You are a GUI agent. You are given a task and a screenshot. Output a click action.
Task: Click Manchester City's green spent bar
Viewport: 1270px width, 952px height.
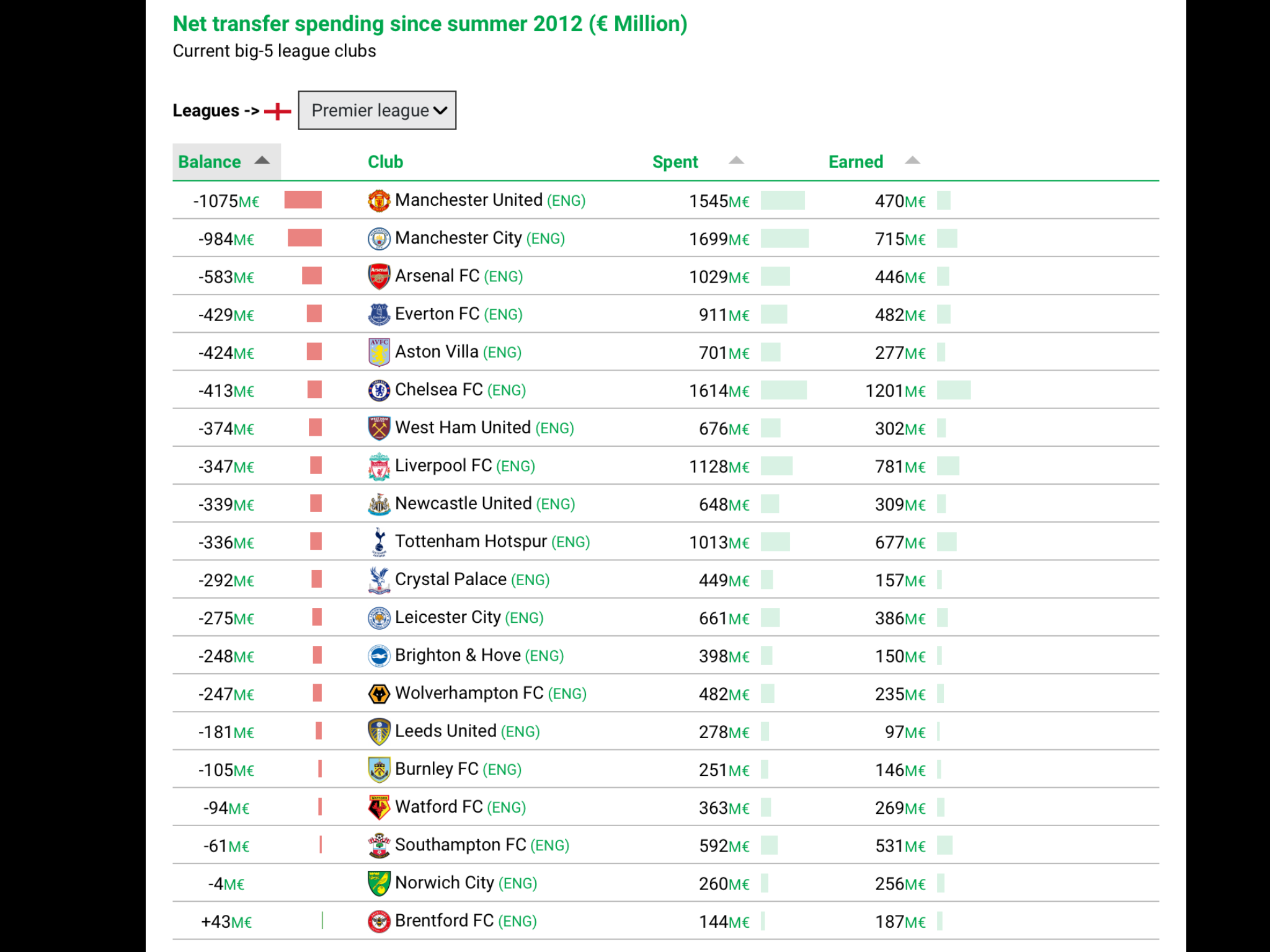(x=784, y=239)
